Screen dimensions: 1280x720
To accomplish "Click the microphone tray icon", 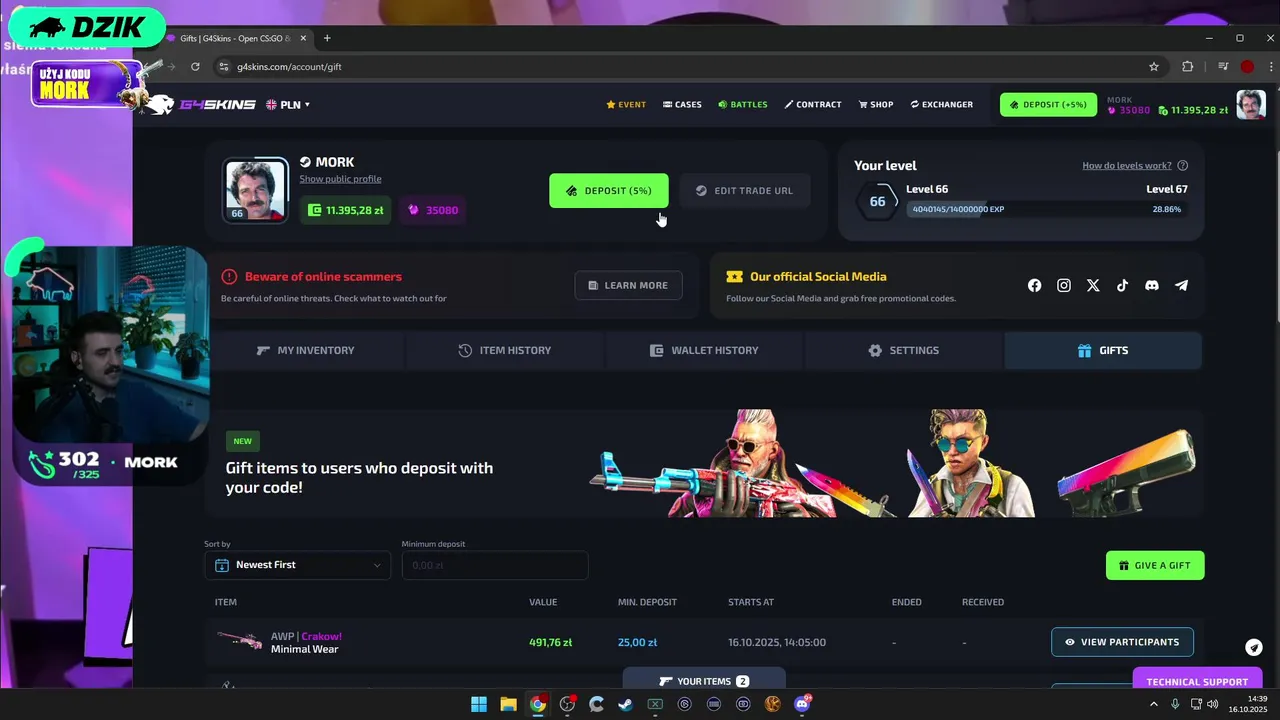I will [1175, 704].
